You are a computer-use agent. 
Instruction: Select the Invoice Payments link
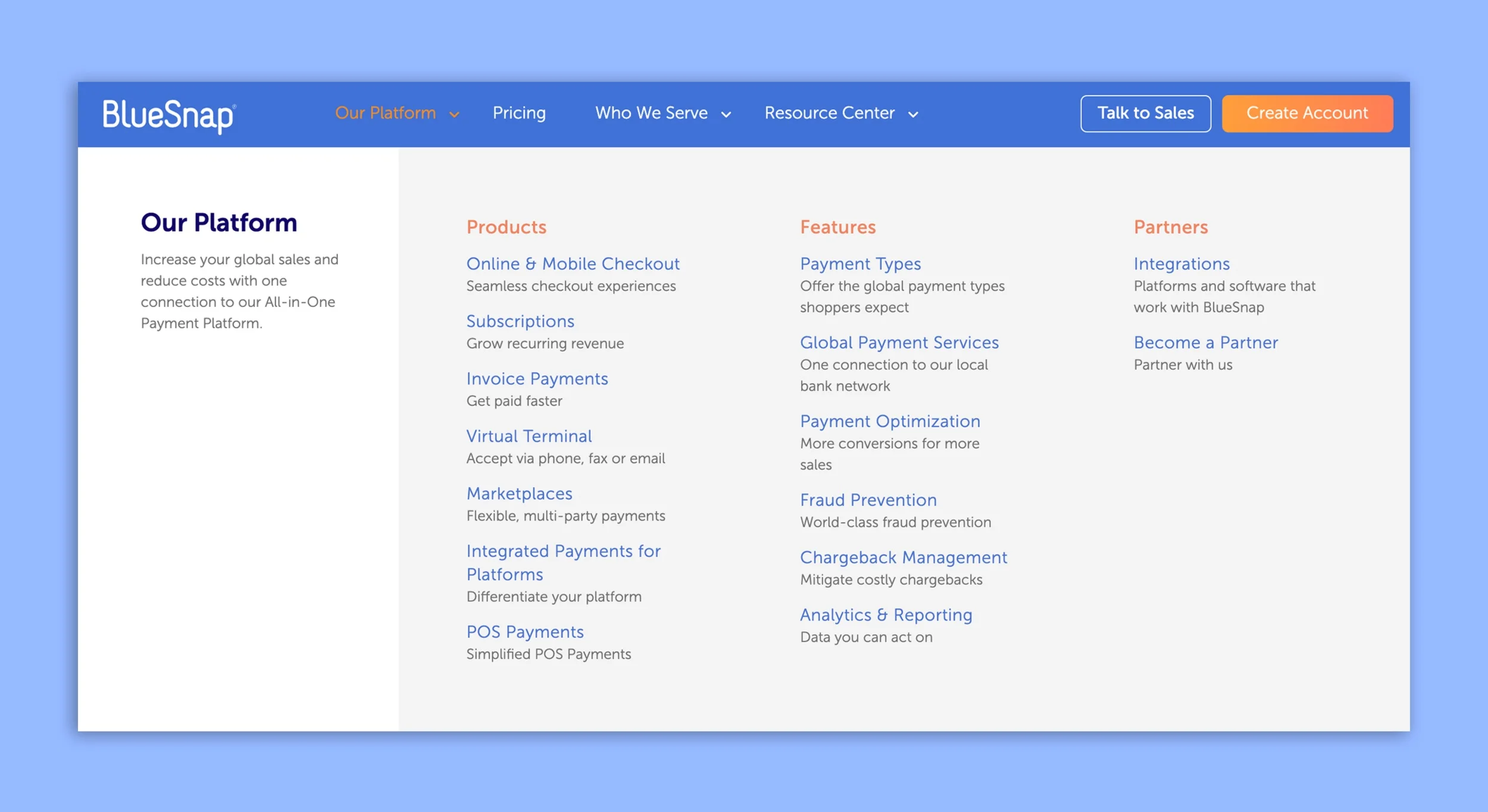pyautogui.click(x=537, y=379)
